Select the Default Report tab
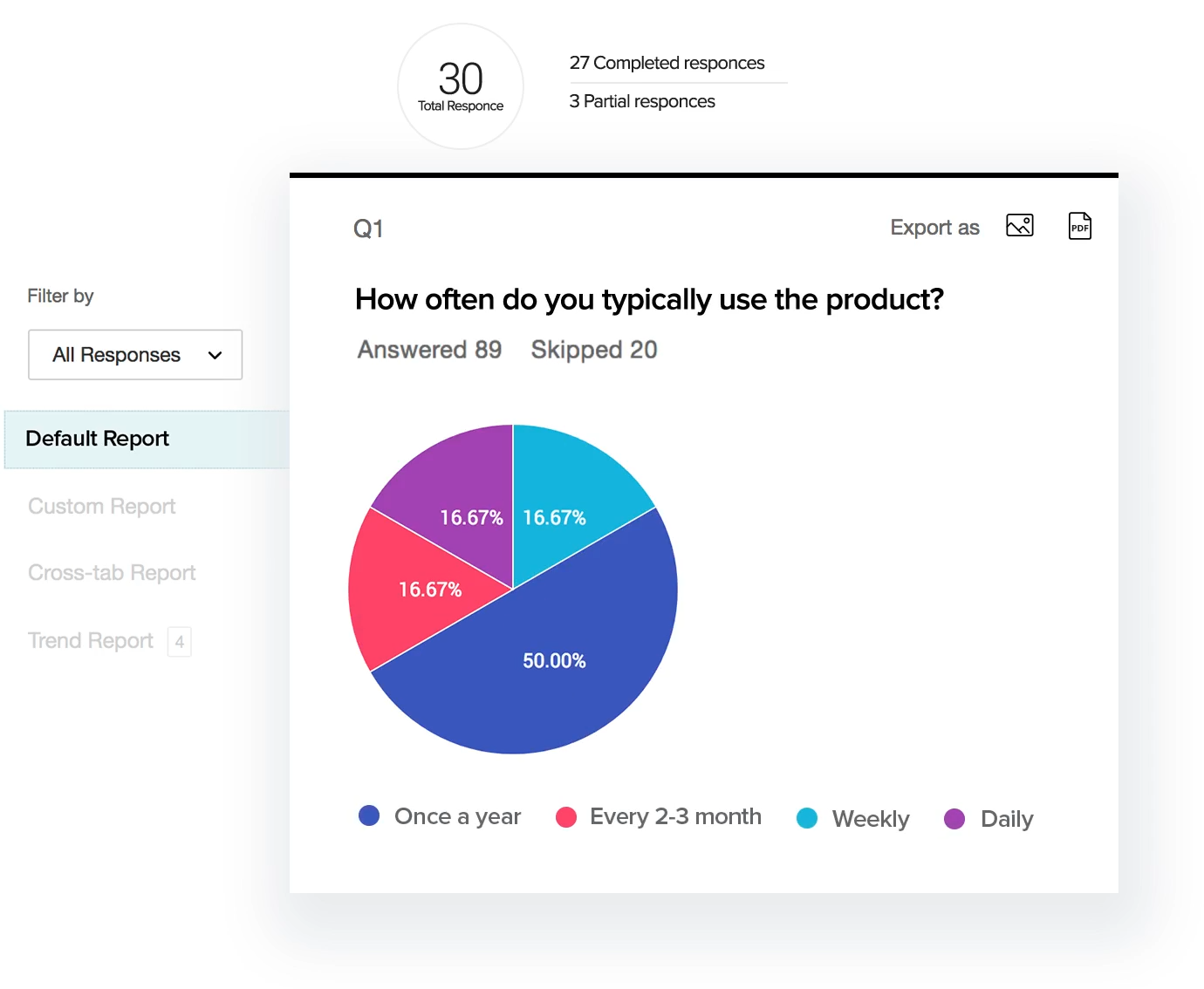 (98, 439)
